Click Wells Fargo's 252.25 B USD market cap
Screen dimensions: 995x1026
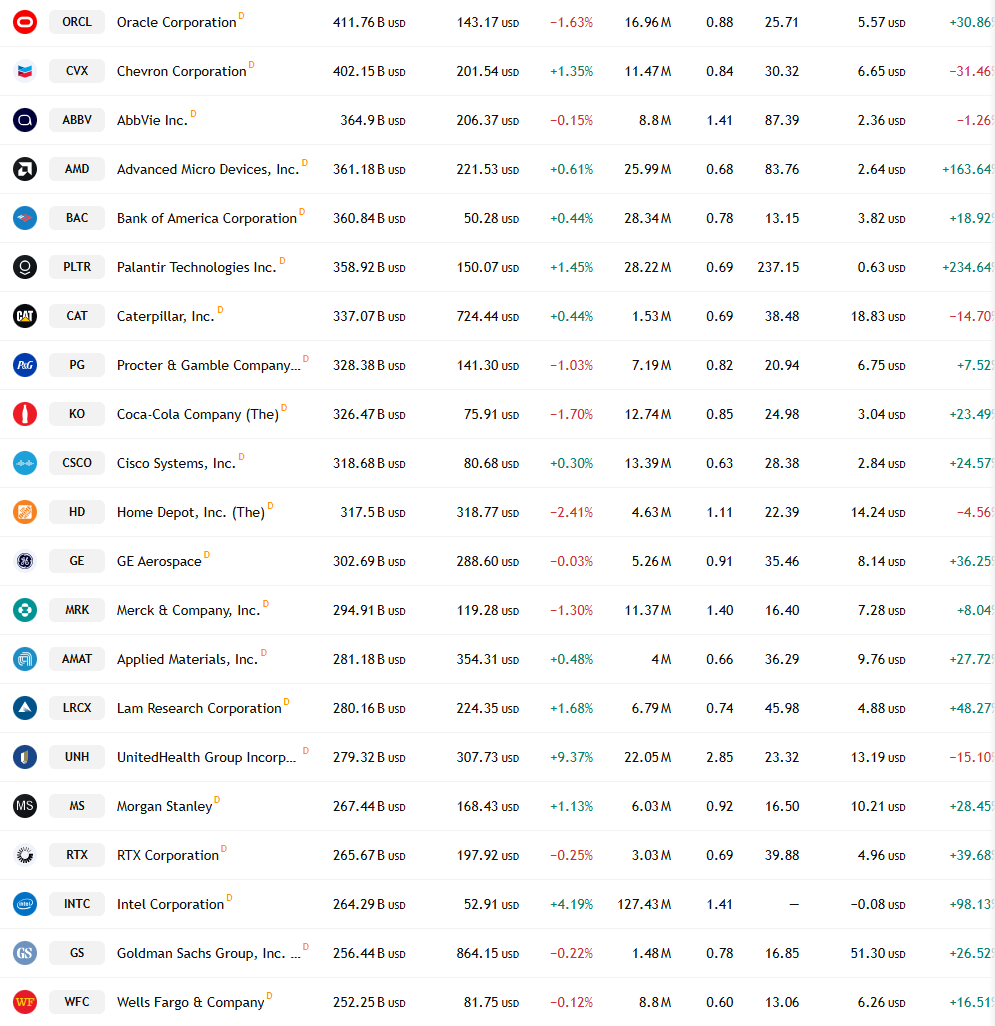click(369, 1002)
